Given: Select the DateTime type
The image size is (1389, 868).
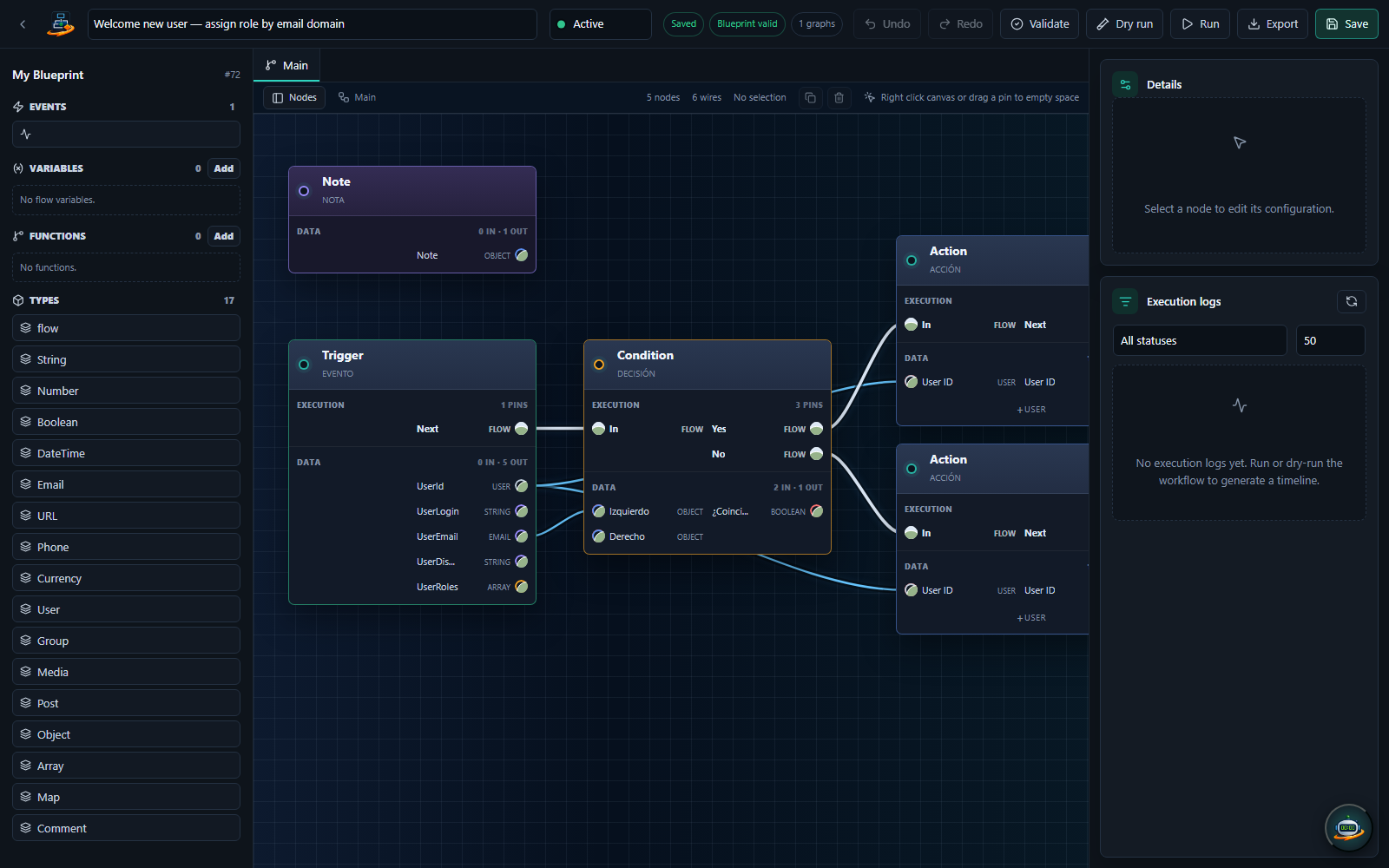Looking at the screenshot, I should [126, 453].
